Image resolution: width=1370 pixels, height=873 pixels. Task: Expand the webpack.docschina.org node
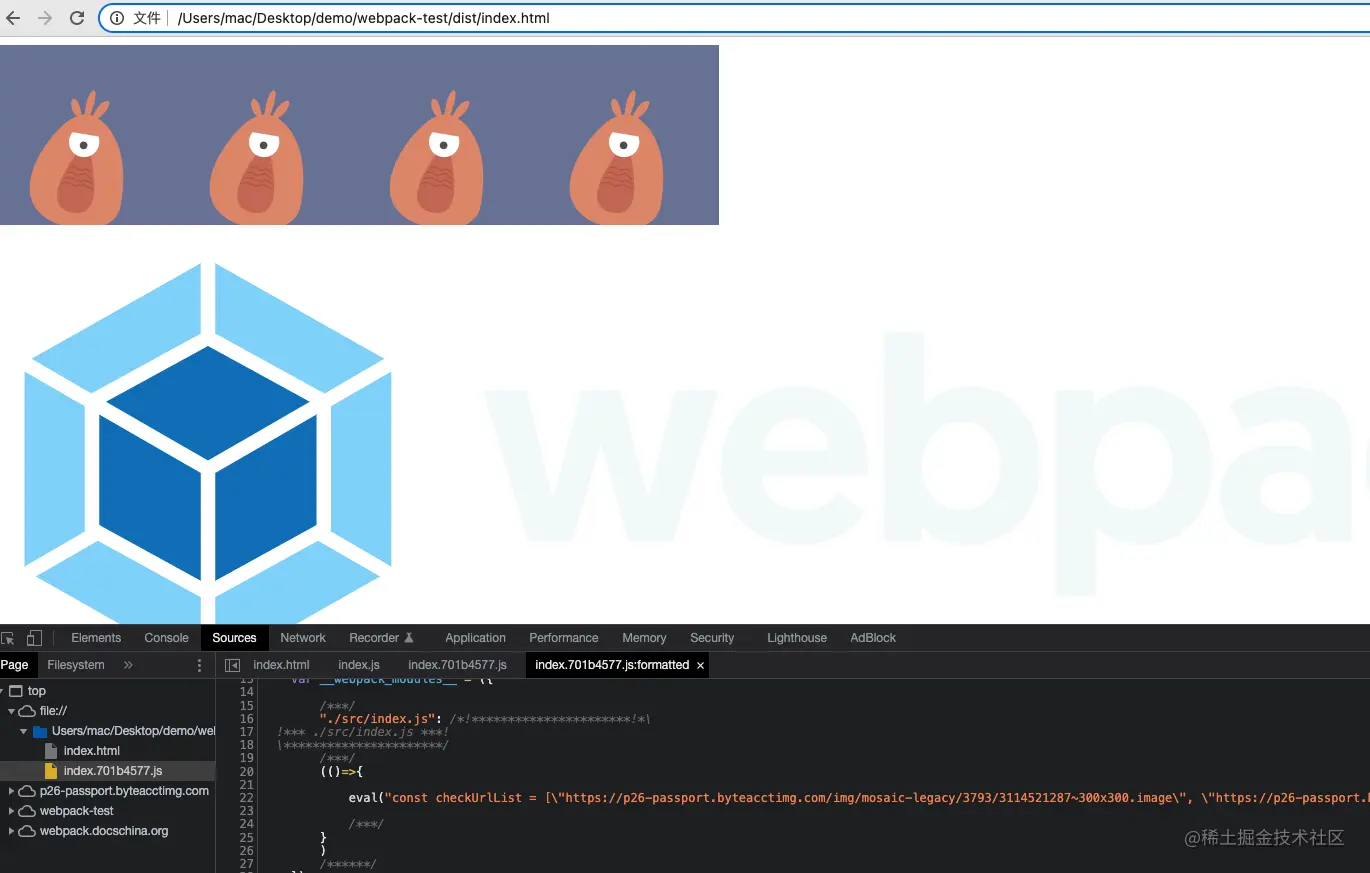click(x=12, y=831)
